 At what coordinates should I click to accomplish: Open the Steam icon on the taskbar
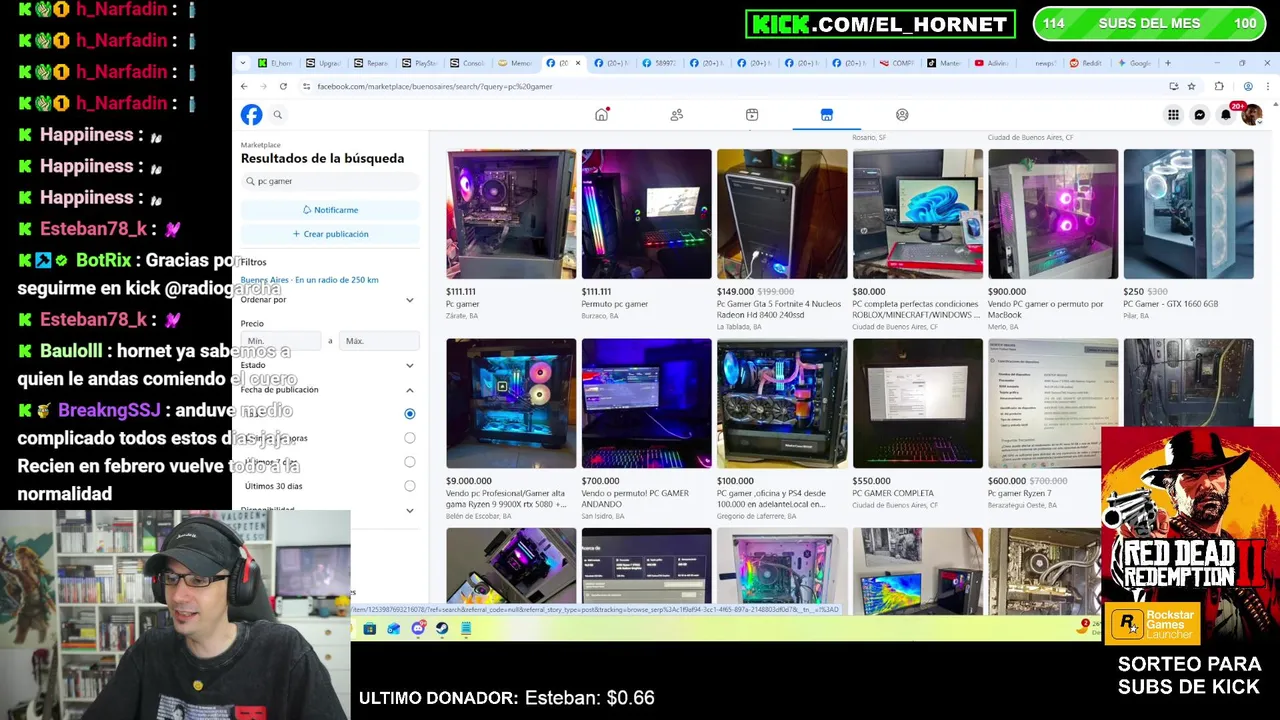pos(442,628)
